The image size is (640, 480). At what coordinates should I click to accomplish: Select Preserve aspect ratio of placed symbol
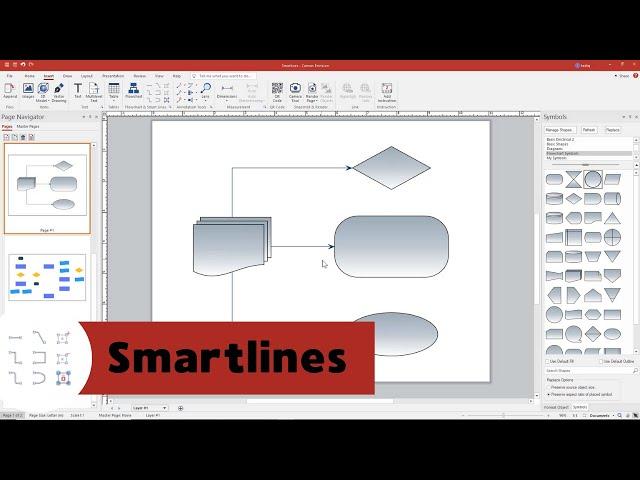(x=579, y=395)
